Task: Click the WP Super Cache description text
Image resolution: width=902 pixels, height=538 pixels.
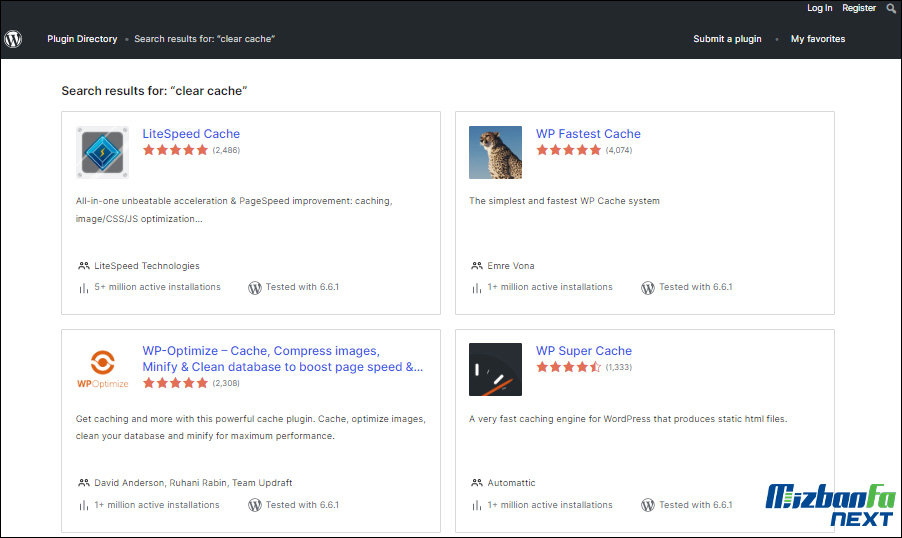Action: point(628,419)
